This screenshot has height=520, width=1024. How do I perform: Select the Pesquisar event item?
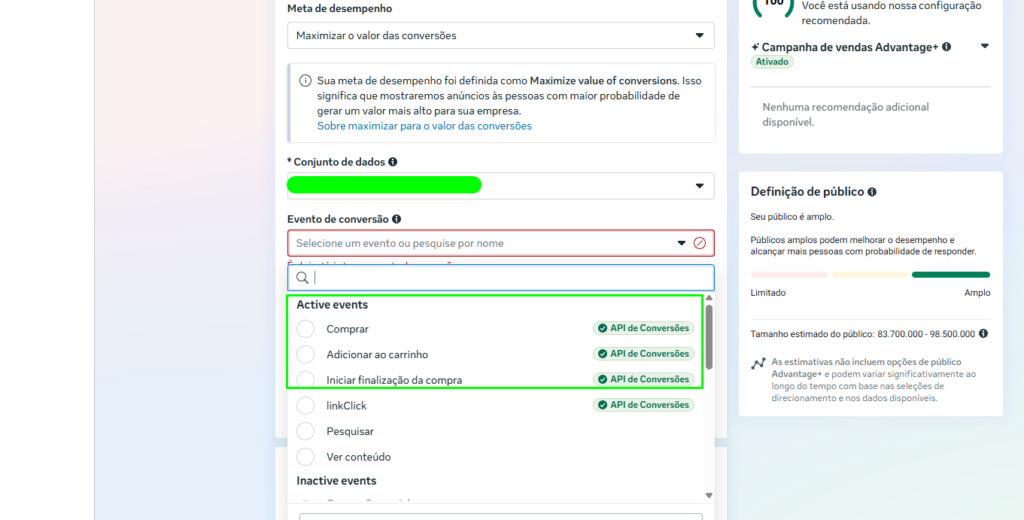[x=496, y=431]
